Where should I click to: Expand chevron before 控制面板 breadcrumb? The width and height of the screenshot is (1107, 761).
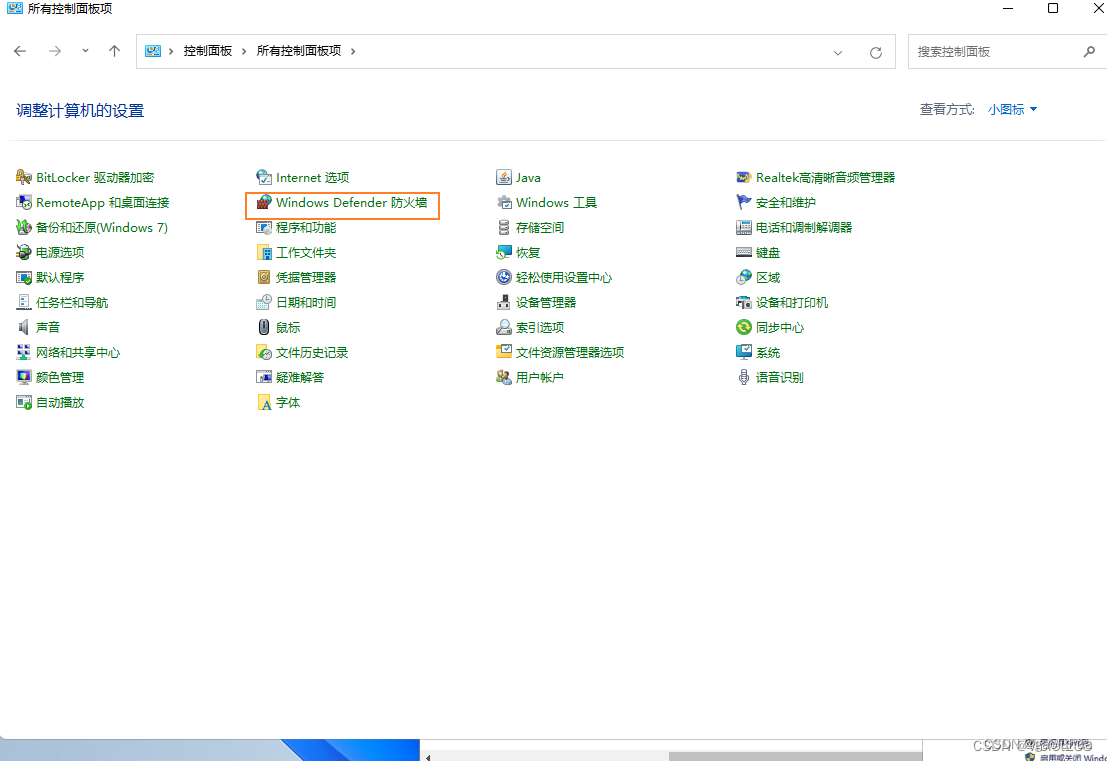click(171, 51)
